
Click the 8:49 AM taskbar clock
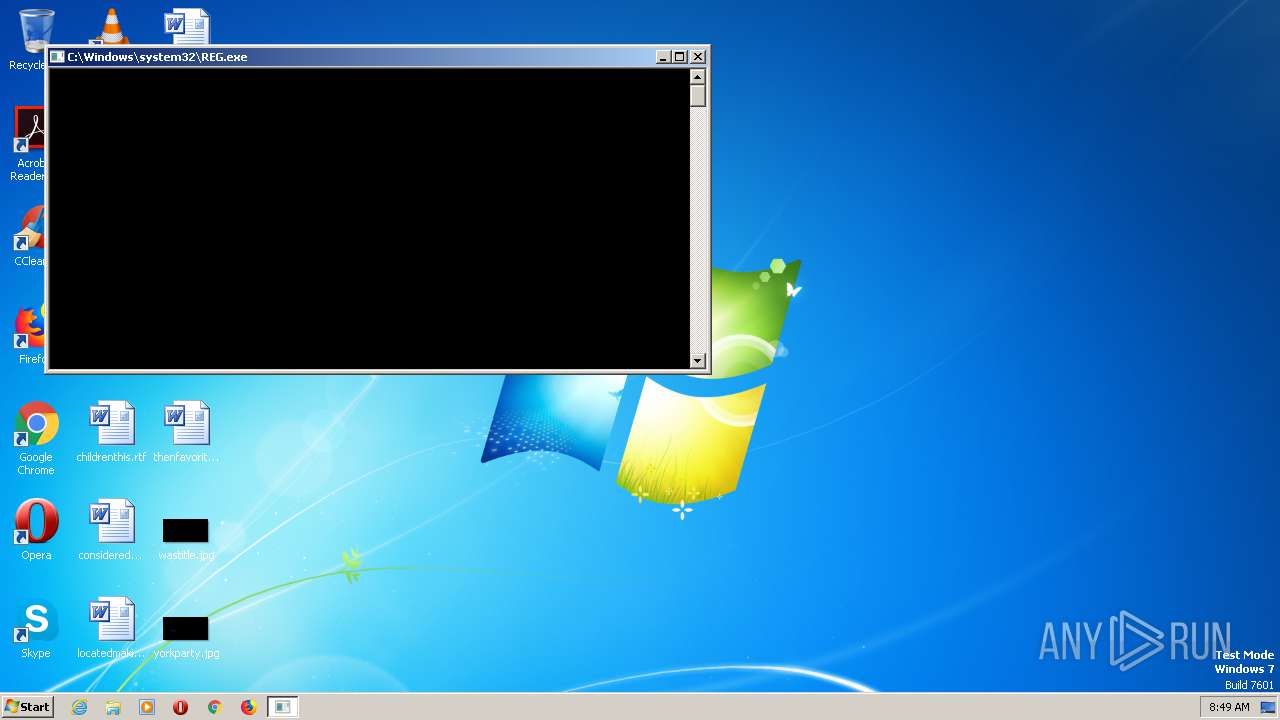pos(1229,707)
